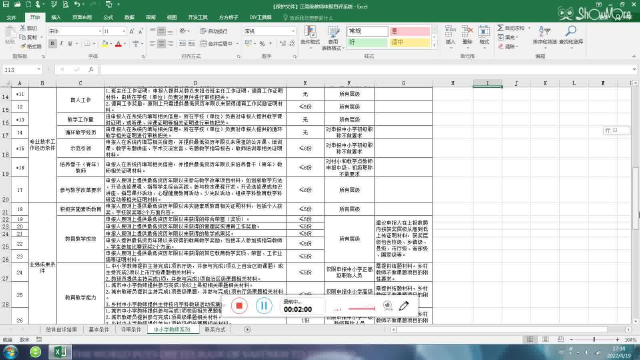This screenshot has height=360, width=640.
Task: Click the Copy button
Action: click(28, 37)
